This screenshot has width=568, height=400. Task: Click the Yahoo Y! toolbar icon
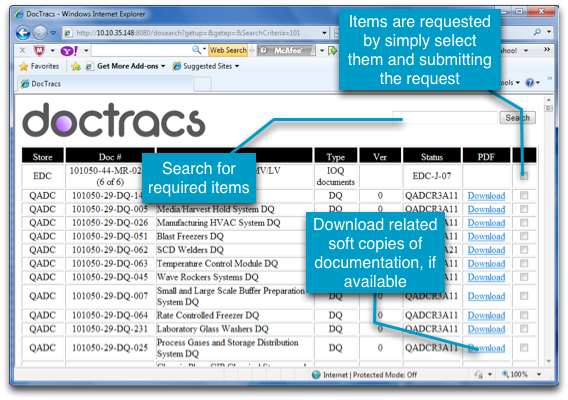coord(69,50)
